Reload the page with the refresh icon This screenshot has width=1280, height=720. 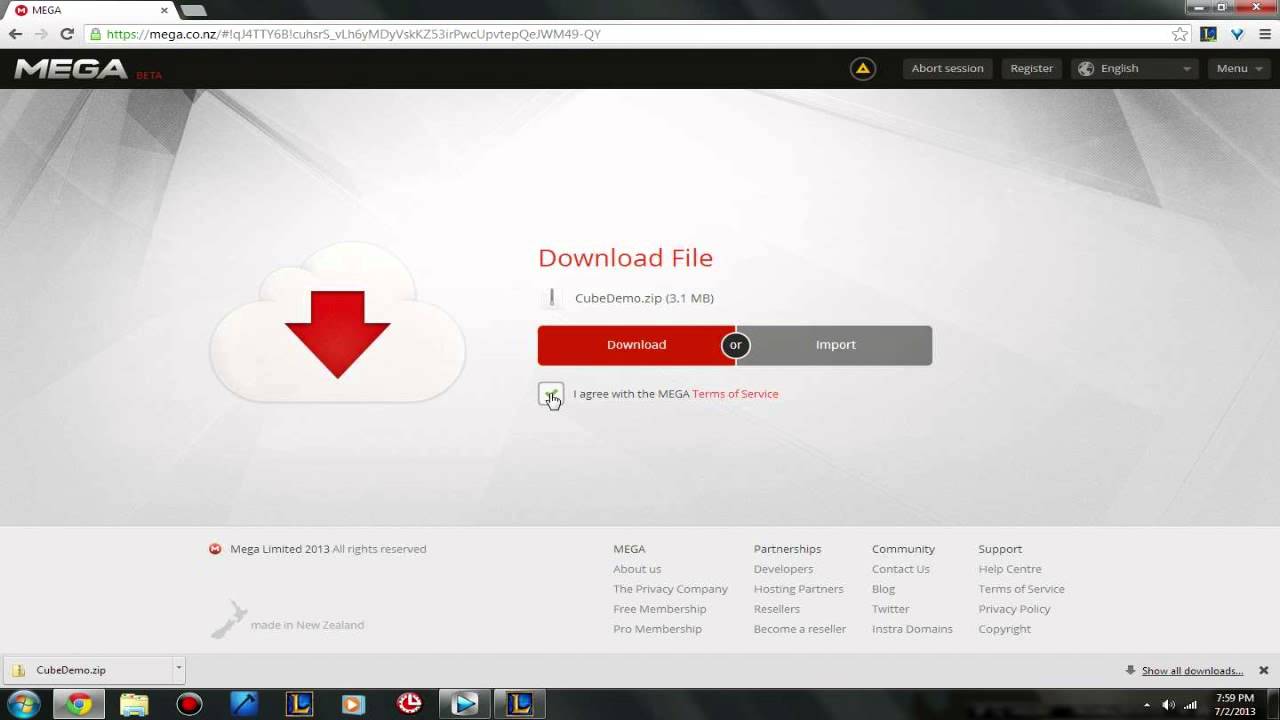[67, 34]
